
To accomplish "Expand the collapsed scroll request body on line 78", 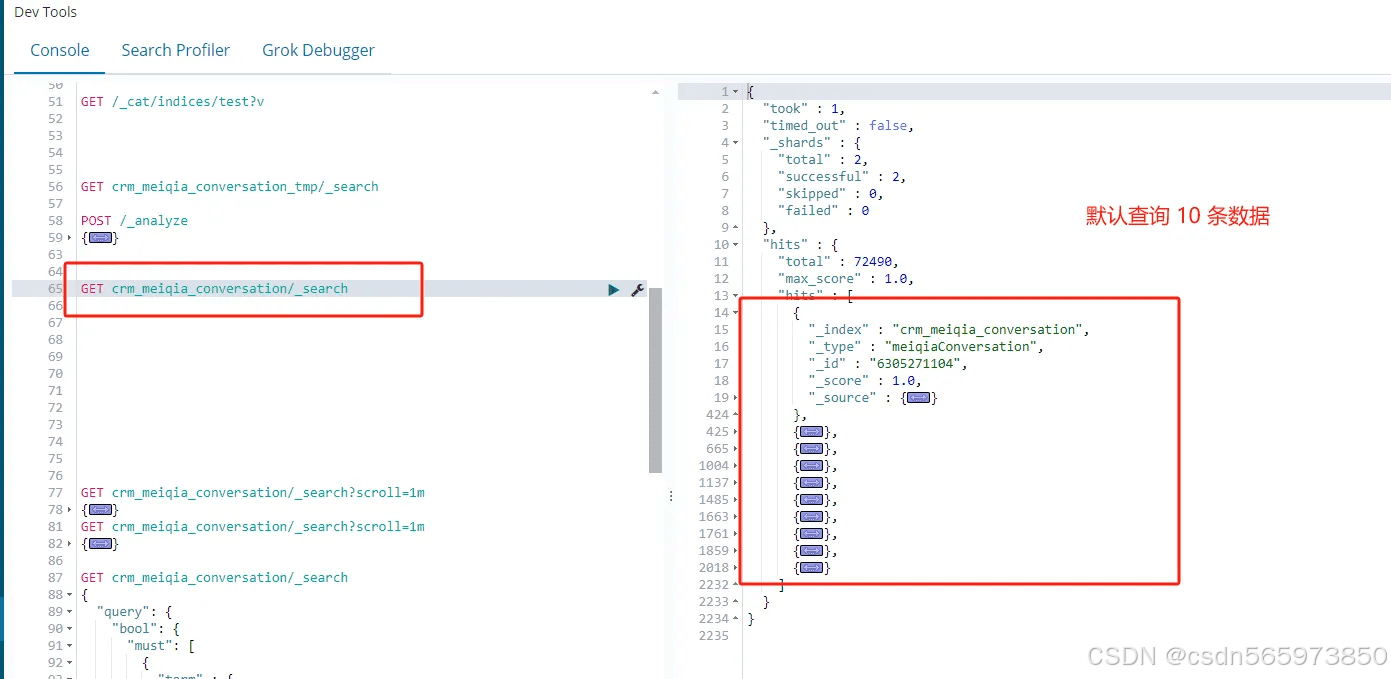I will 100,509.
